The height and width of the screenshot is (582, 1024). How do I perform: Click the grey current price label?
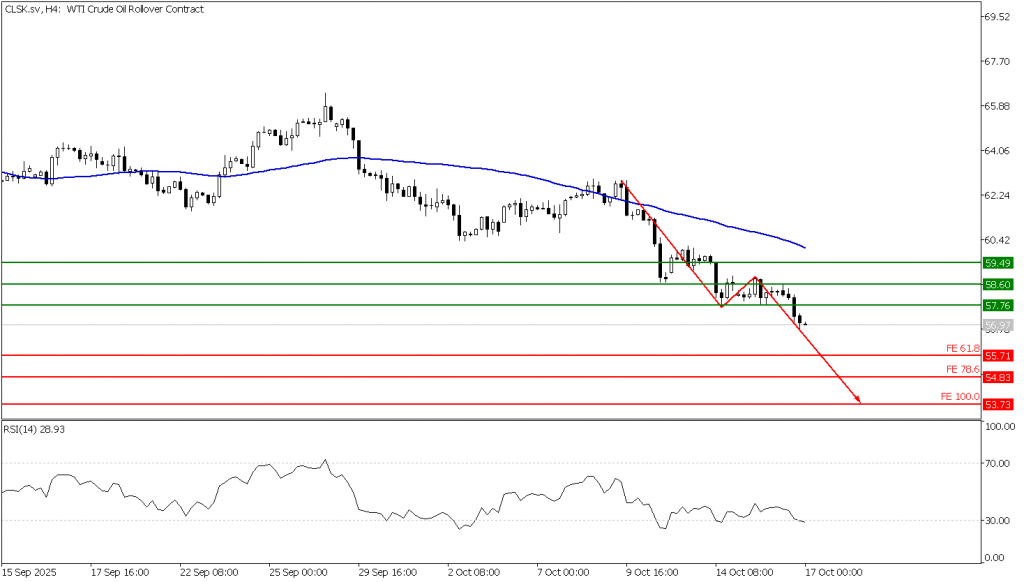pyautogui.click(x=995, y=326)
